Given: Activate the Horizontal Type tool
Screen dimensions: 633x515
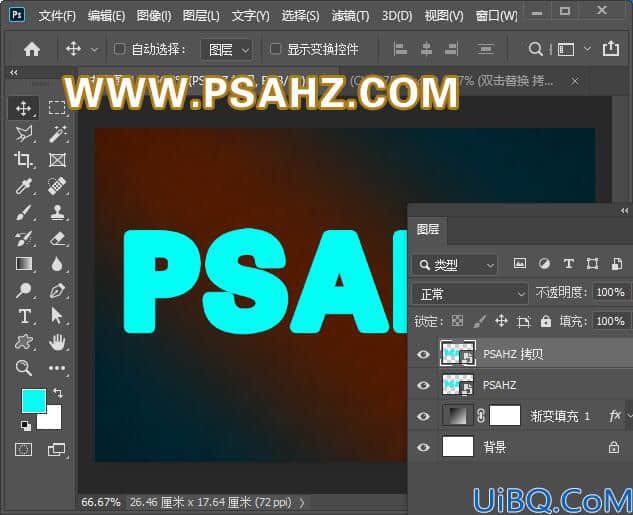Looking at the screenshot, I should point(24,316).
